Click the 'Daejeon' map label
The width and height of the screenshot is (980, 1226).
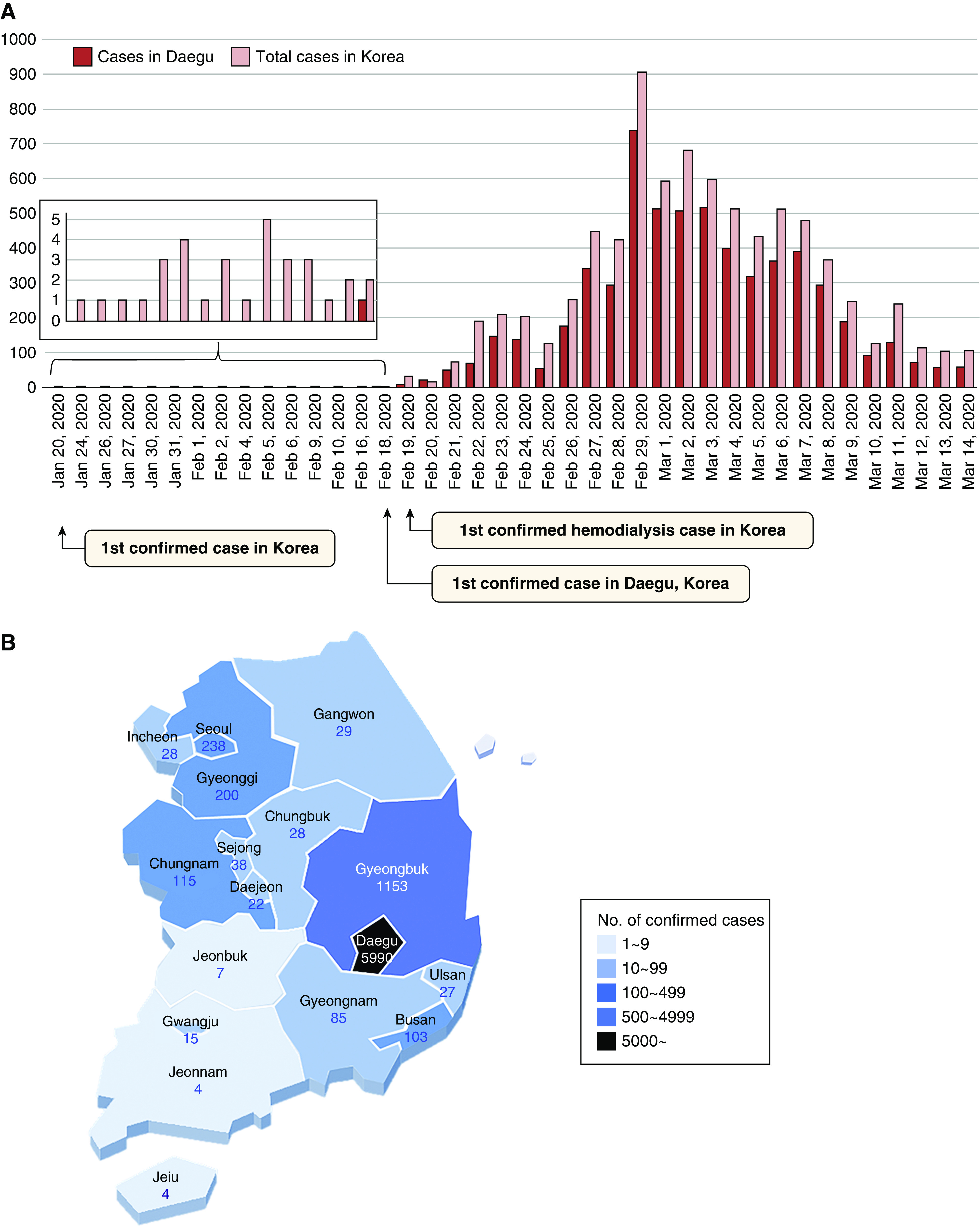256,887
